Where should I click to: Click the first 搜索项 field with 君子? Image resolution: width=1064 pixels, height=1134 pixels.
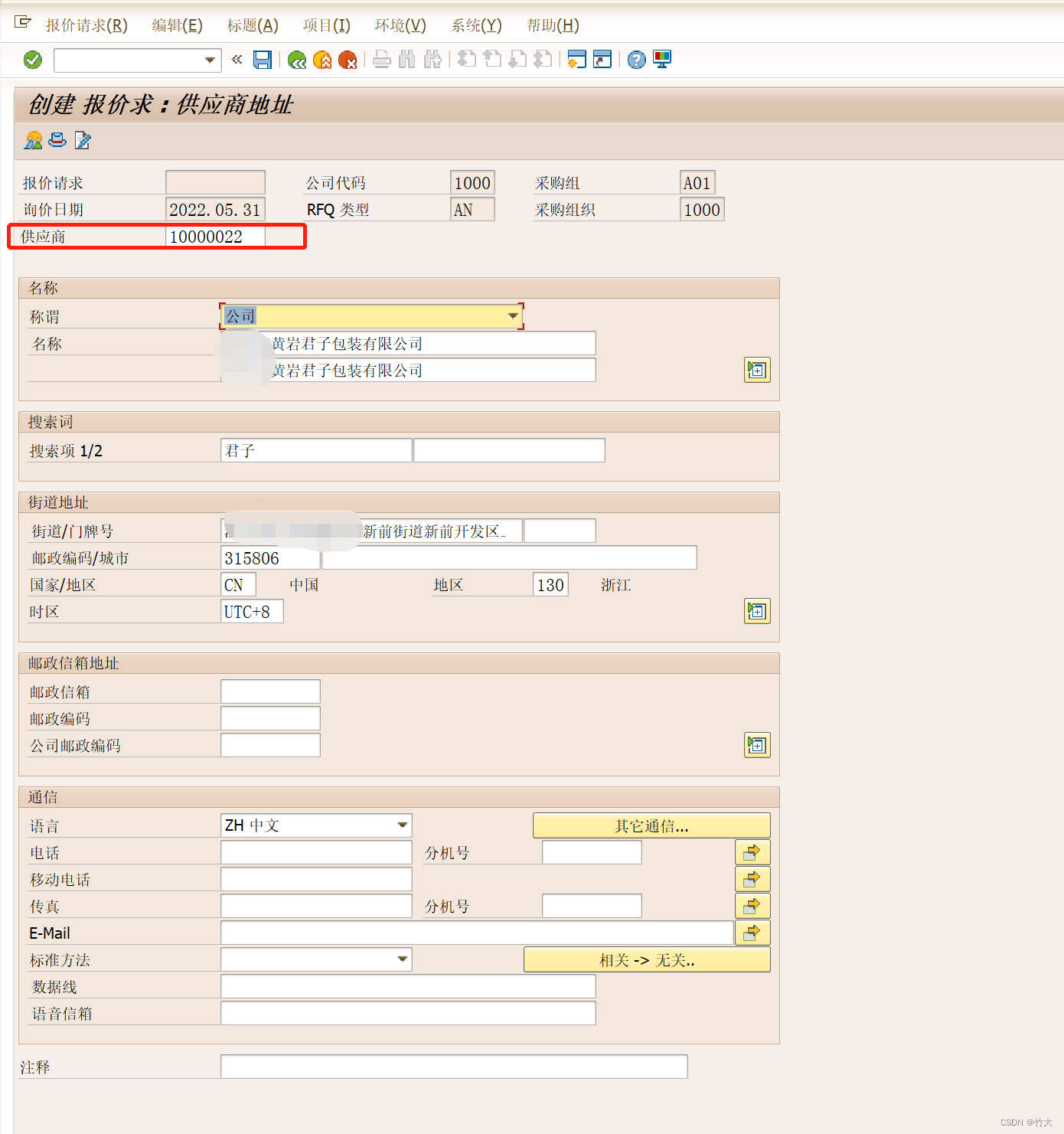(316, 450)
